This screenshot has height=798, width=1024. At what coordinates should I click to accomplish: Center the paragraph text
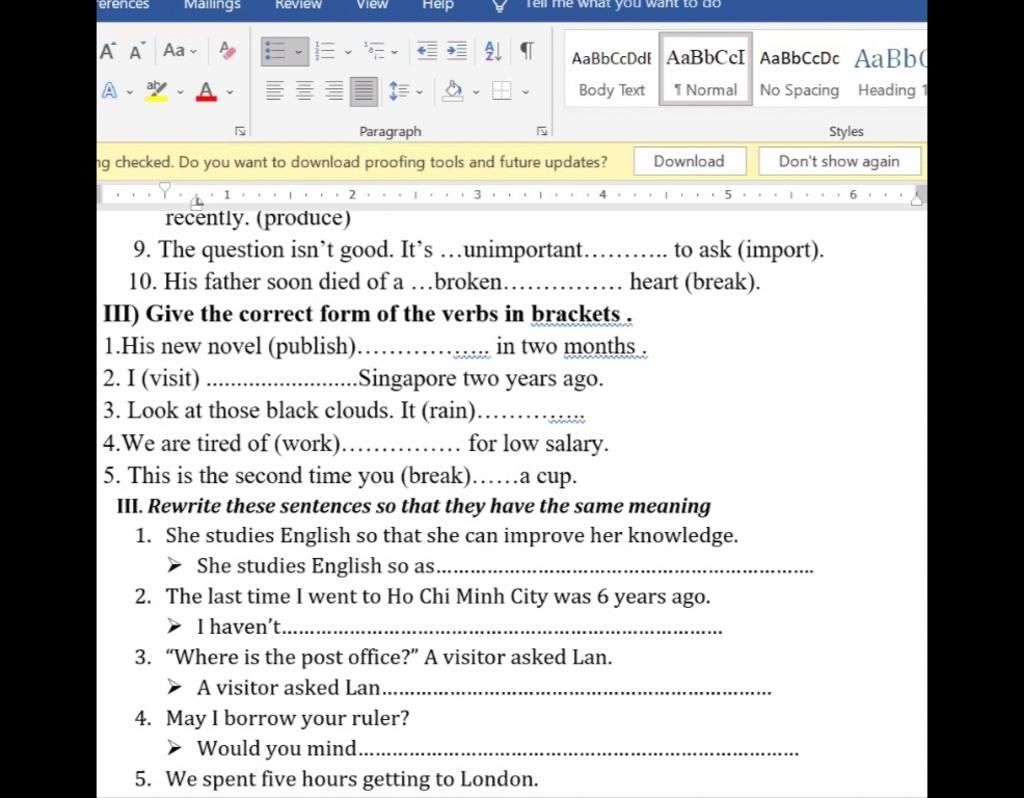pyautogui.click(x=304, y=91)
